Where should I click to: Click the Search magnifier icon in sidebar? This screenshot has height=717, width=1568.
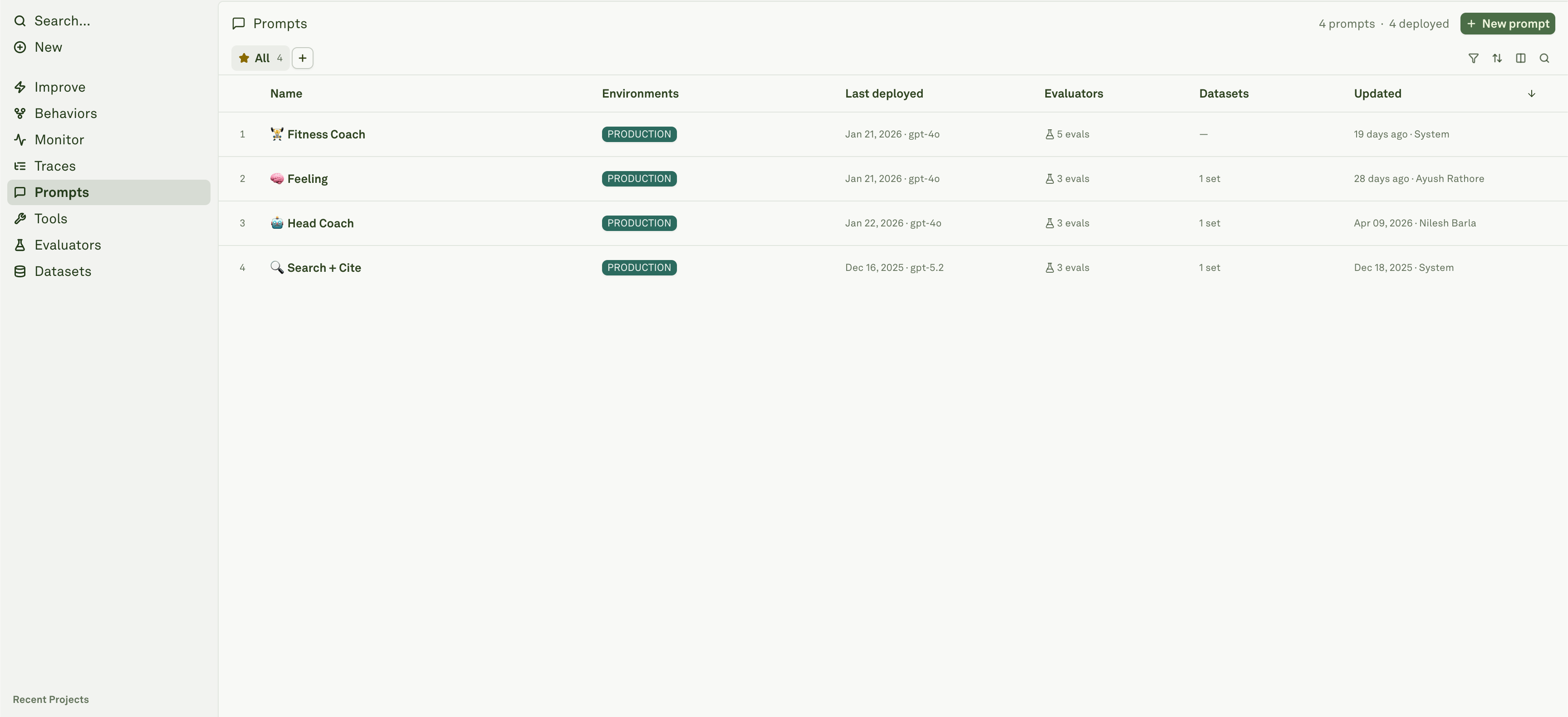tap(20, 21)
